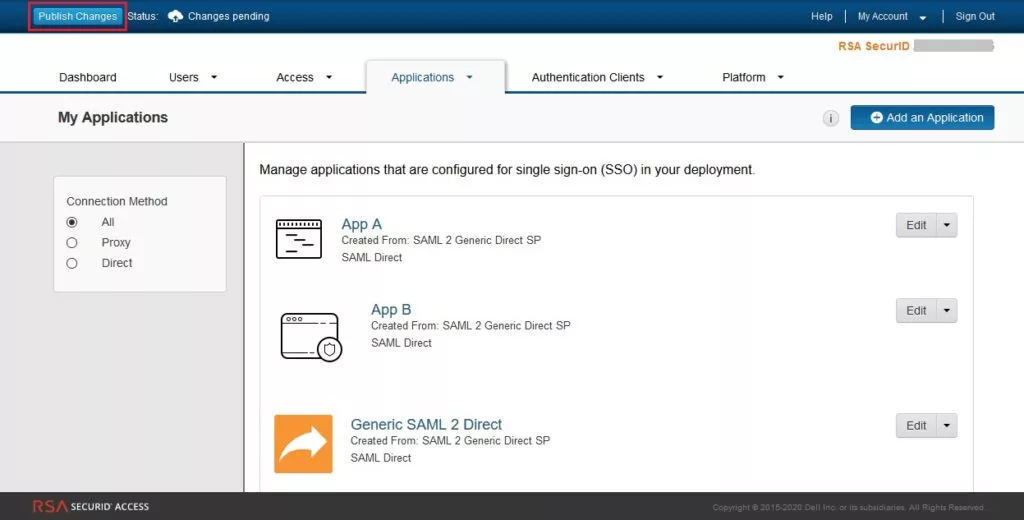
Task: Open the Generic SAML 2 Direct title link
Action: coord(426,425)
